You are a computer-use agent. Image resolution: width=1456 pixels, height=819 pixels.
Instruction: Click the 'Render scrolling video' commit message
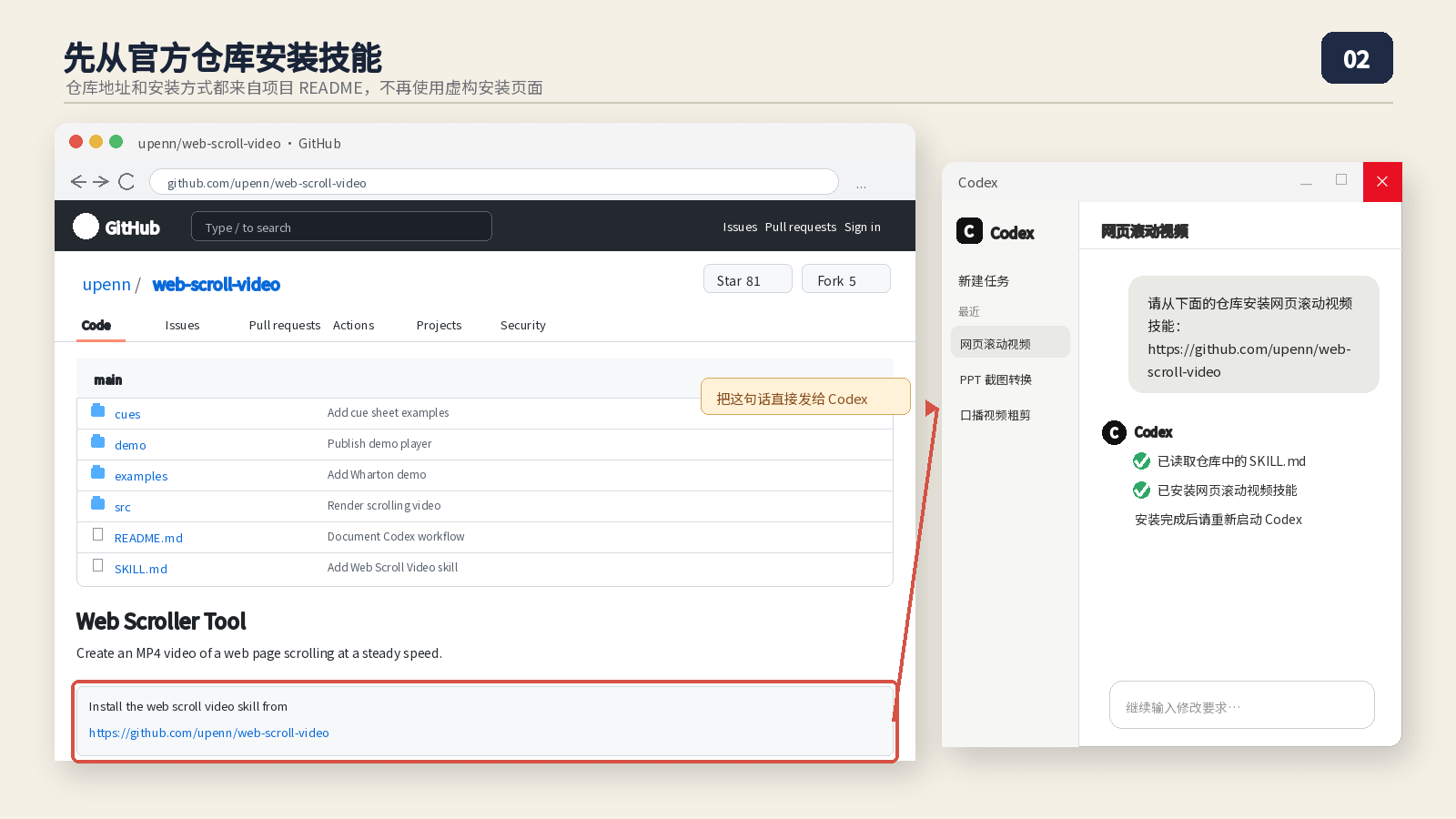[384, 506]
